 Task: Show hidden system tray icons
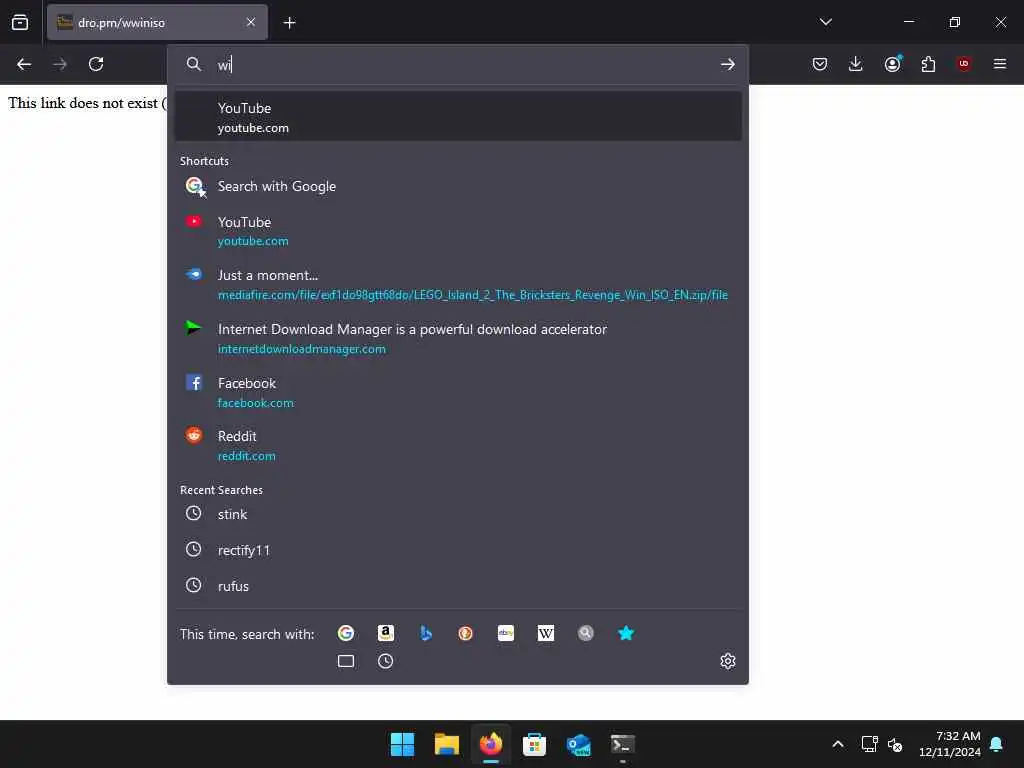838,744
